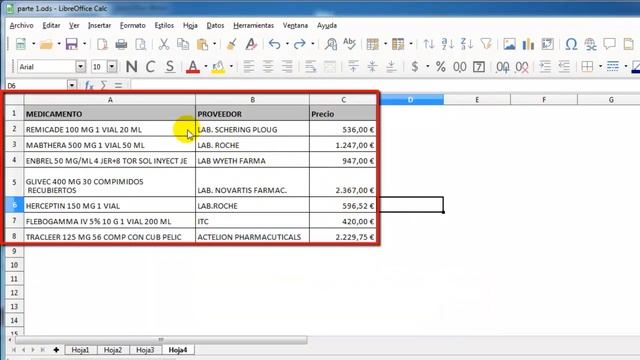Open Find and Replace
640x360 pixels.
(x=331, y=44)
